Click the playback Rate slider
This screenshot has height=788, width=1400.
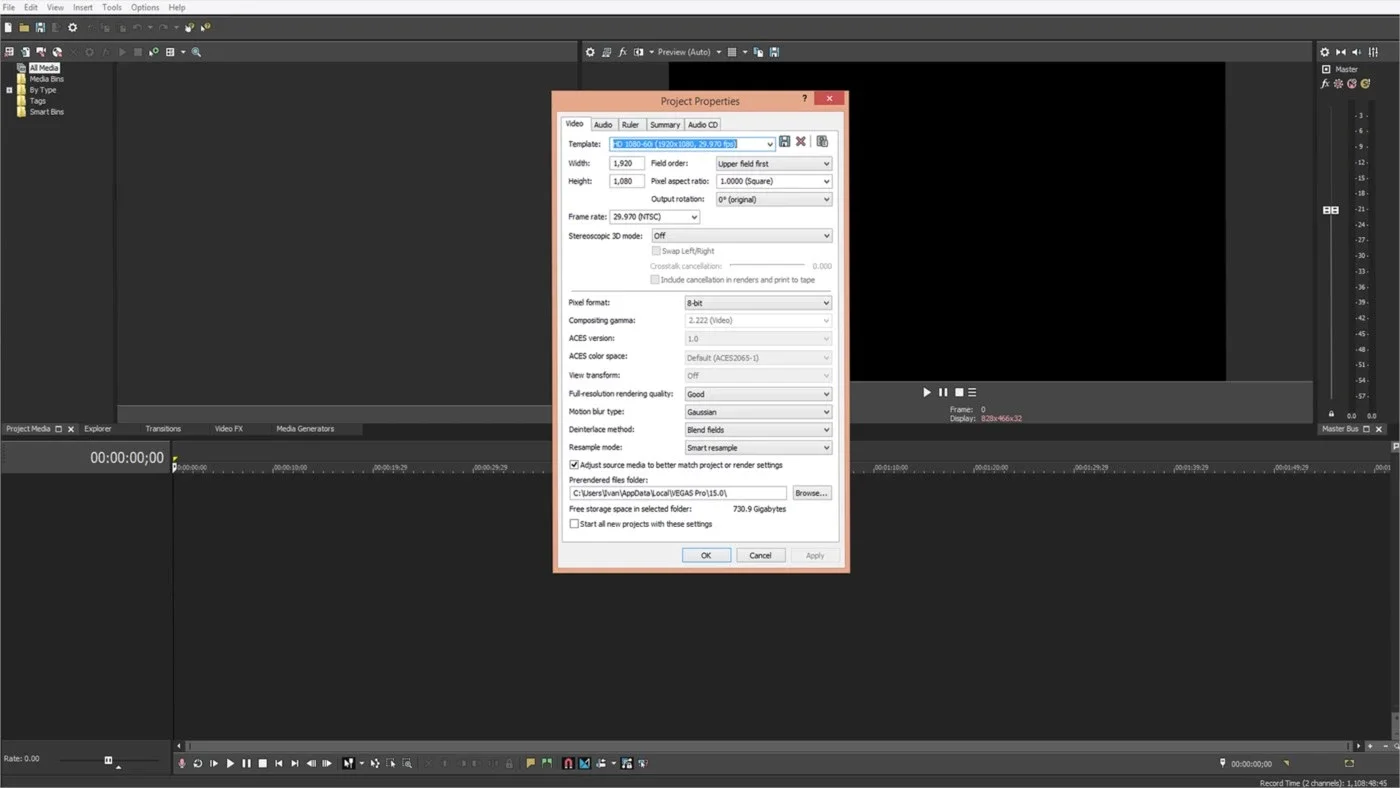108,761
